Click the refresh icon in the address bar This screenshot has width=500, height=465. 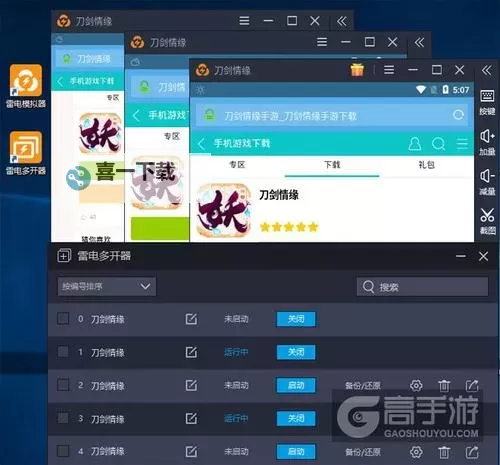459,115
